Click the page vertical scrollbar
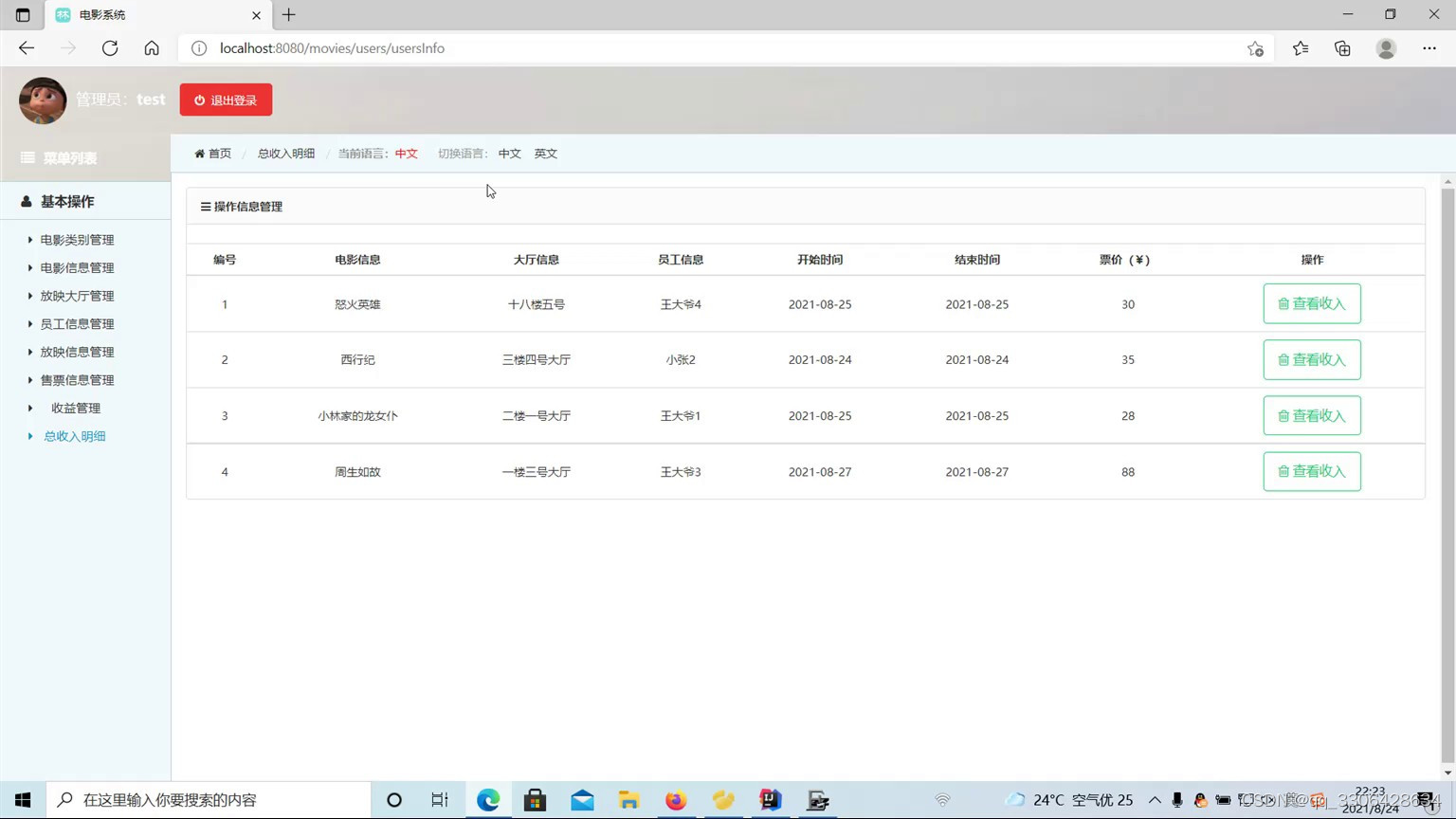 point(1447,476)
